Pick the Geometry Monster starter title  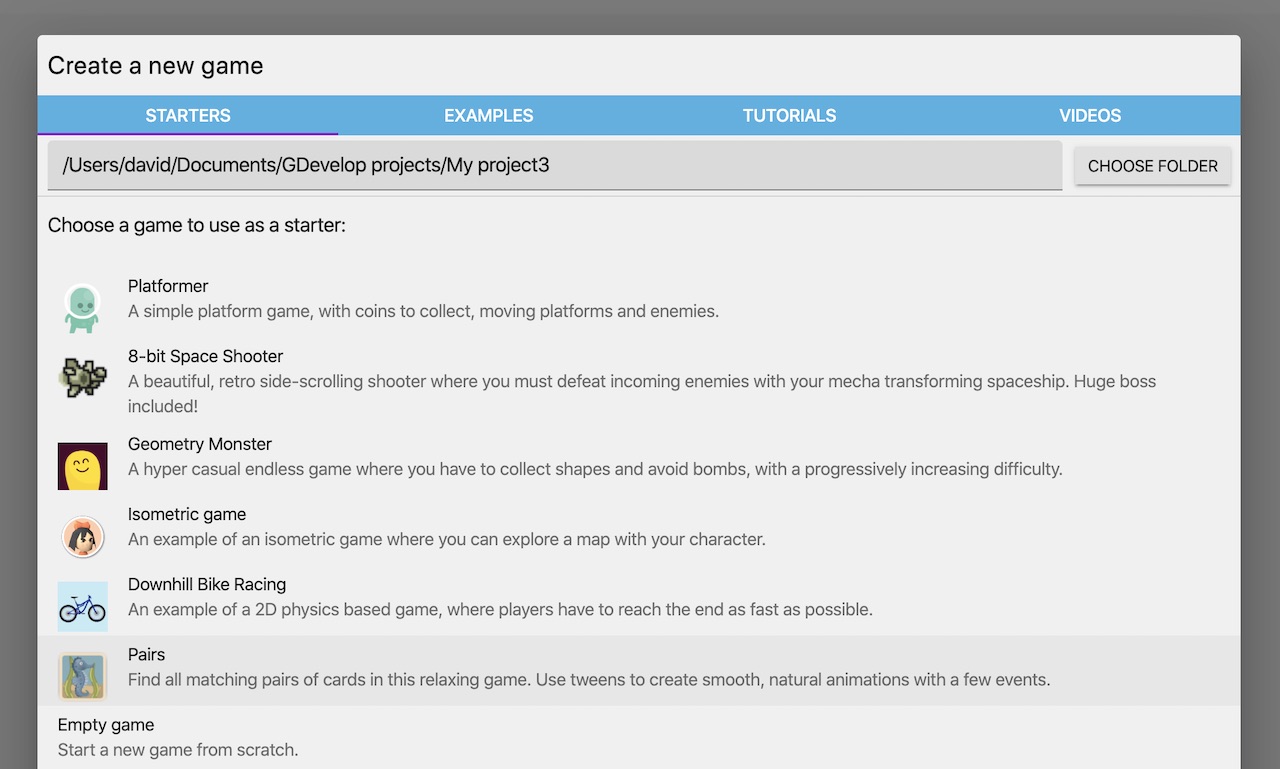[200, 444]
